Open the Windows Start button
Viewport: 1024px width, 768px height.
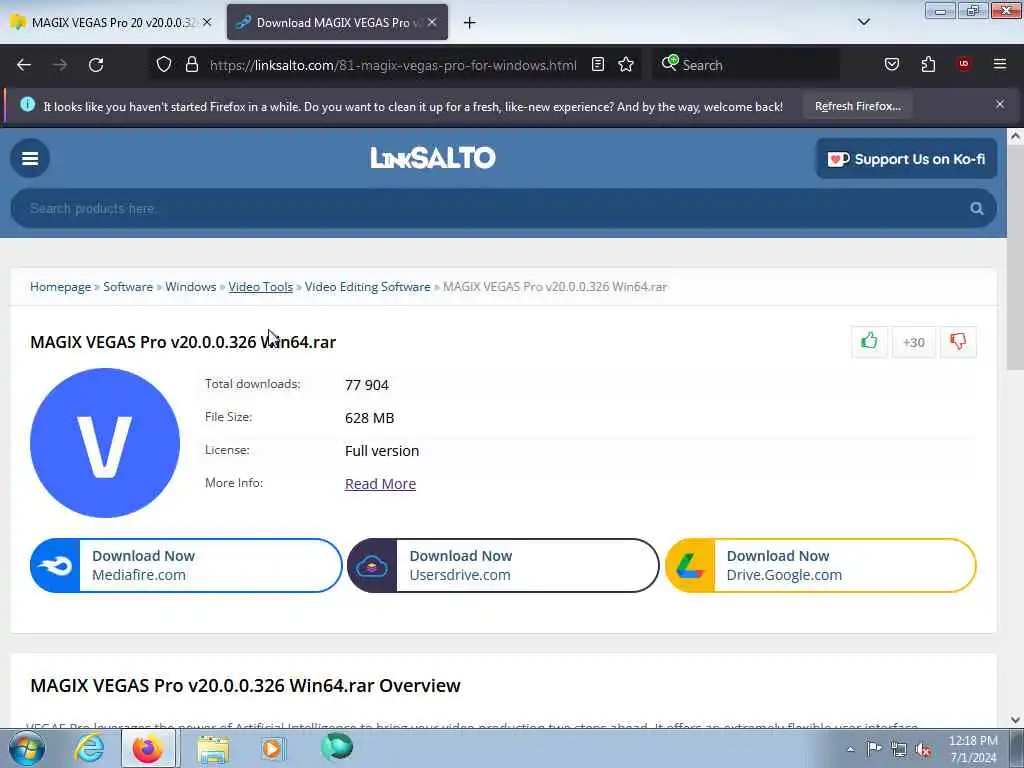pos(26,748)
